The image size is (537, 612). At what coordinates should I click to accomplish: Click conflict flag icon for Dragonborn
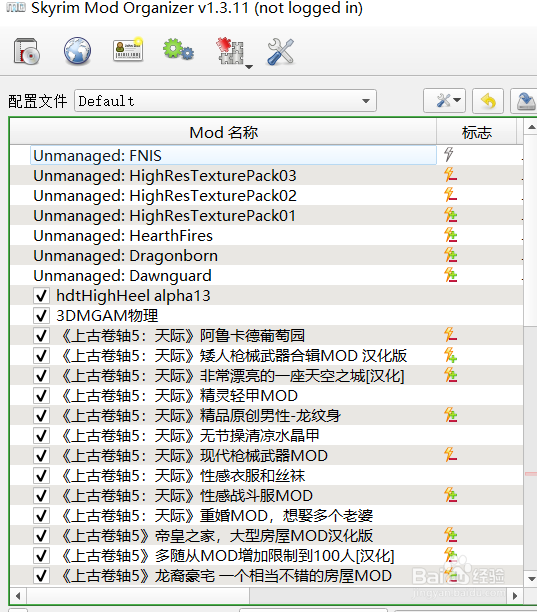pyautogui.click(x=450, y=254)
